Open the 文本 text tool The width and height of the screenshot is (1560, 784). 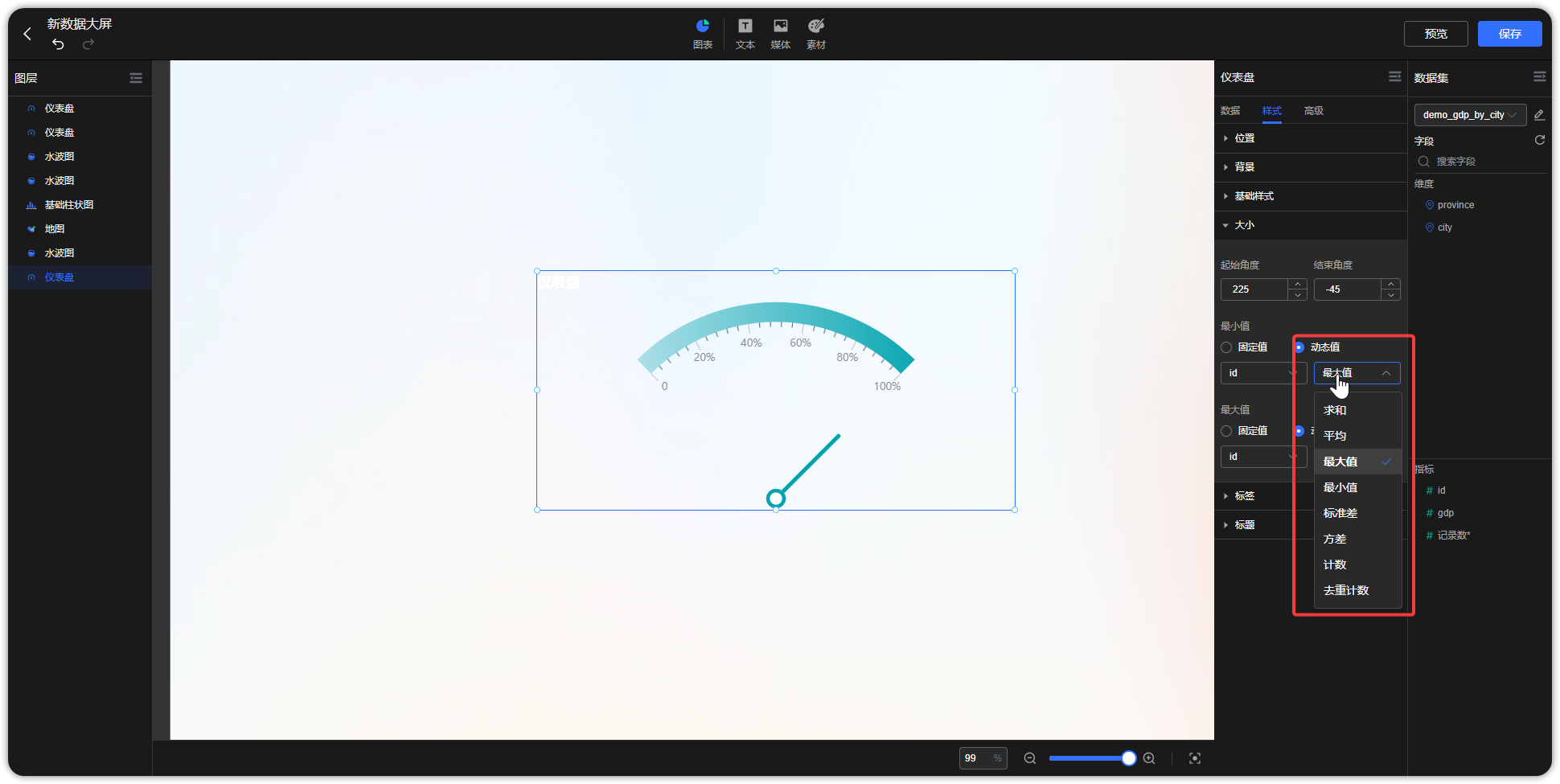(745, 34)
